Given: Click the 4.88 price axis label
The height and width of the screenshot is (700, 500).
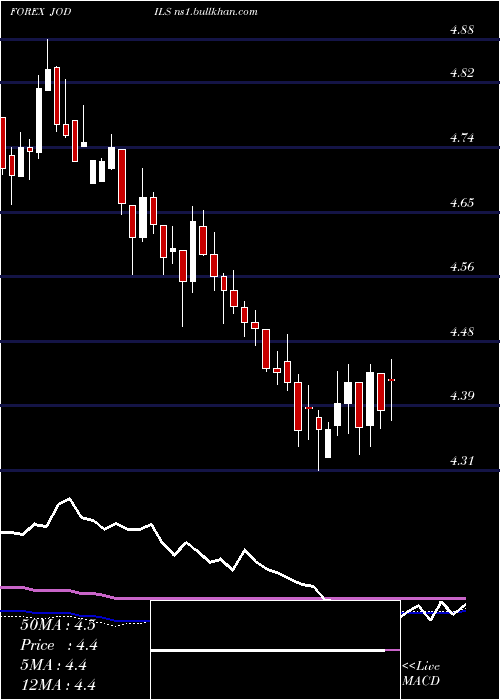Looking at the screenshot, I should (462, 30).
